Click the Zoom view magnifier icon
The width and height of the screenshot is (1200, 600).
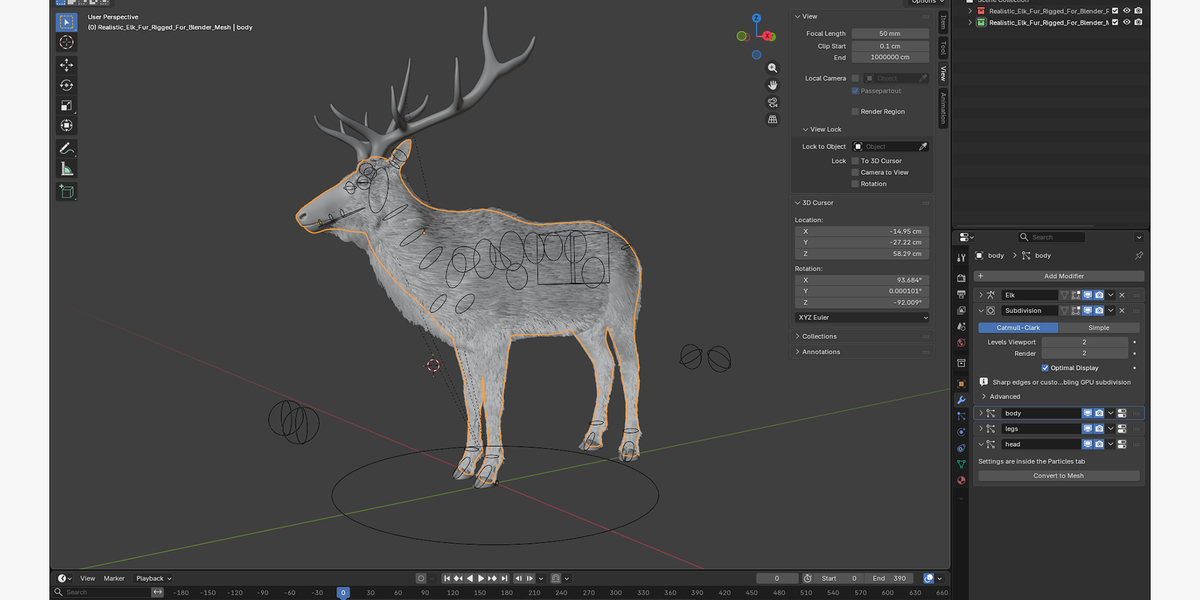click(773, 69)
